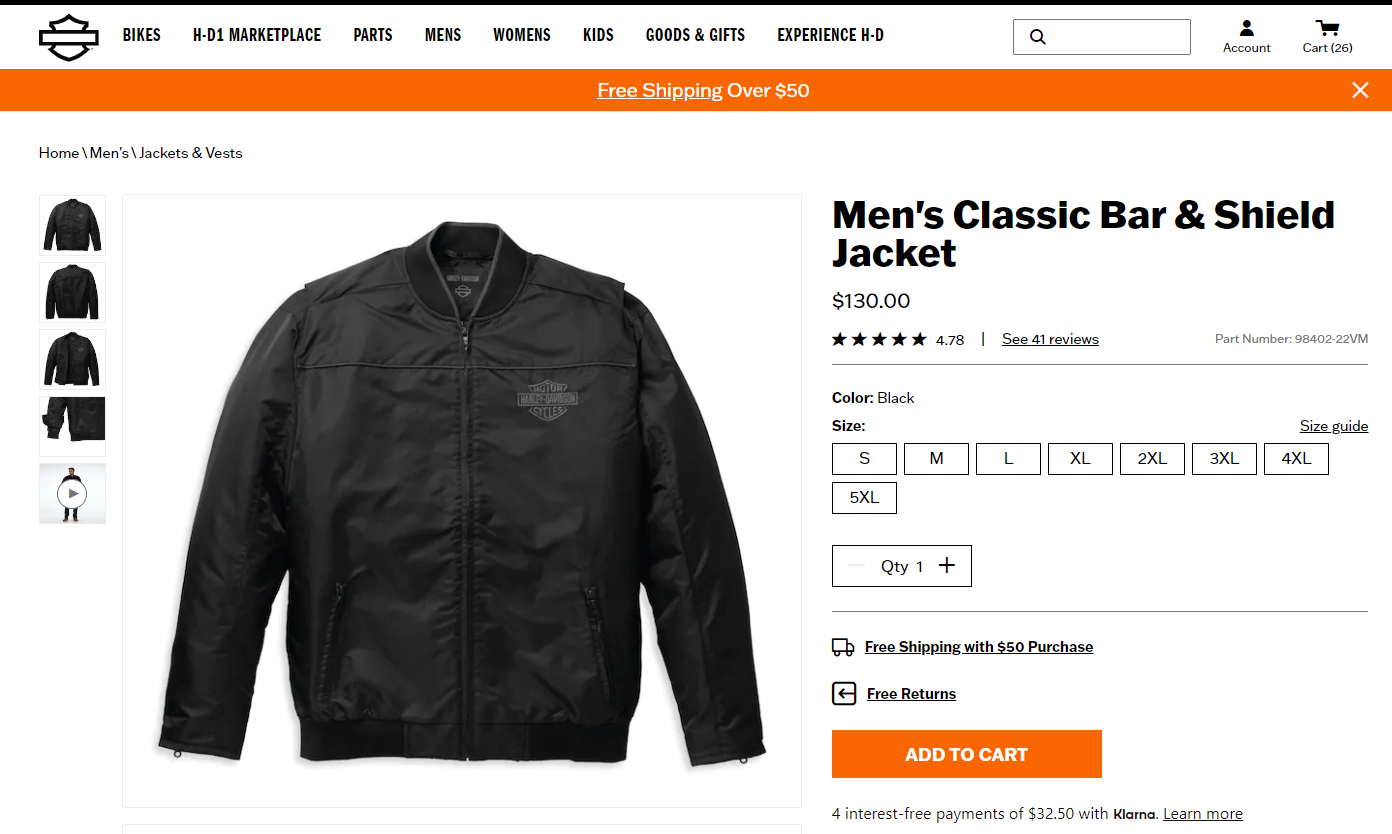Screen dimensions: 1392x834
Task: Click the shipping truck icon
Action: [843, 647]
